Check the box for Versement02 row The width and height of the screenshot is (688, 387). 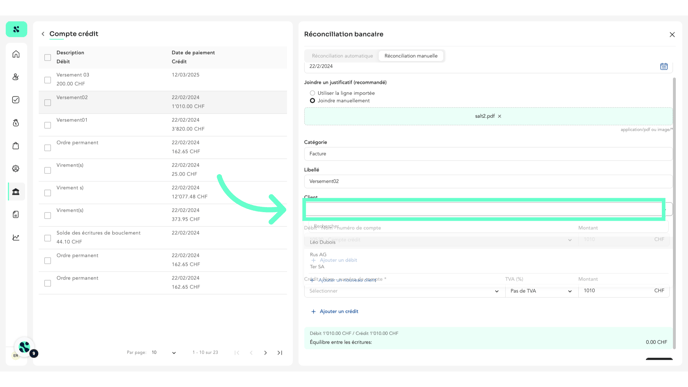point(47,103)
